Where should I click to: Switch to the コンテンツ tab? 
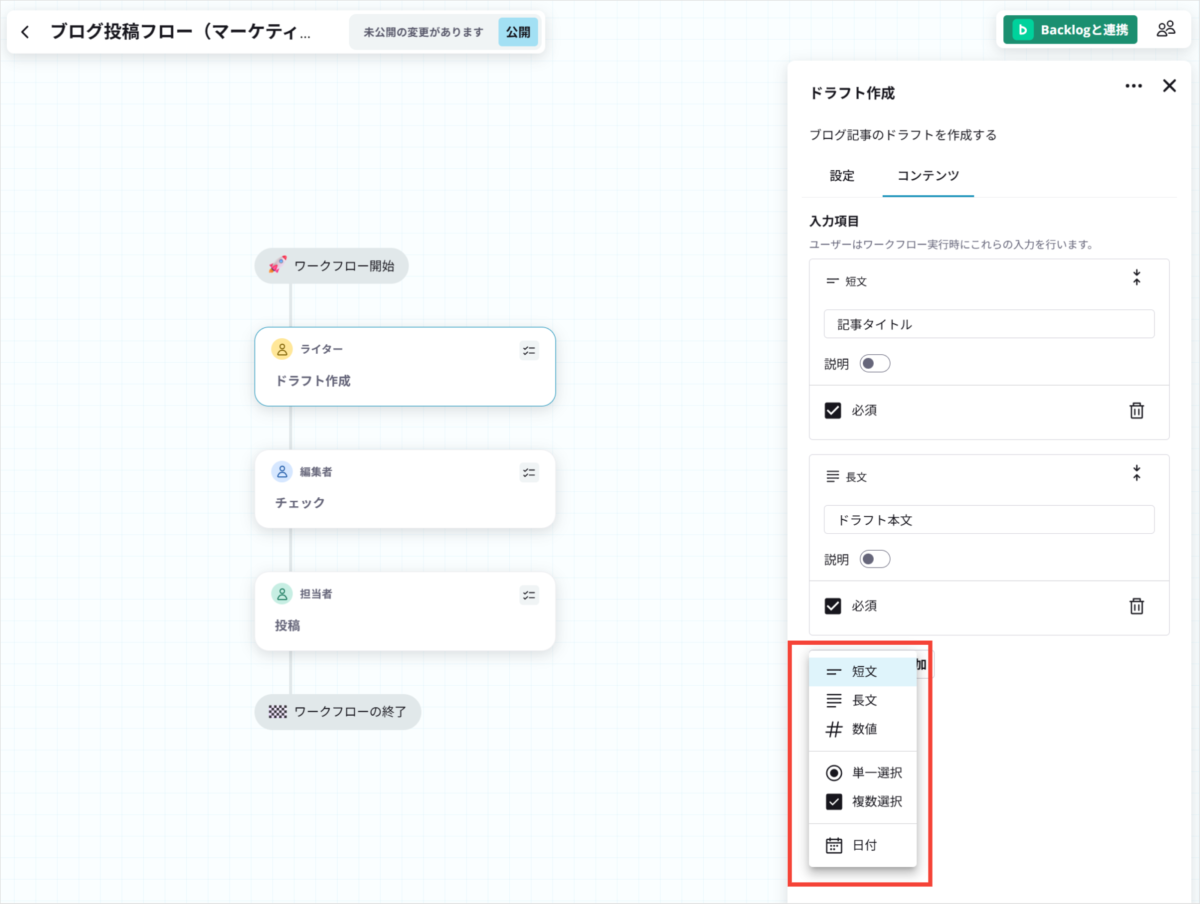pyautogui.click(x=928, y=175)
